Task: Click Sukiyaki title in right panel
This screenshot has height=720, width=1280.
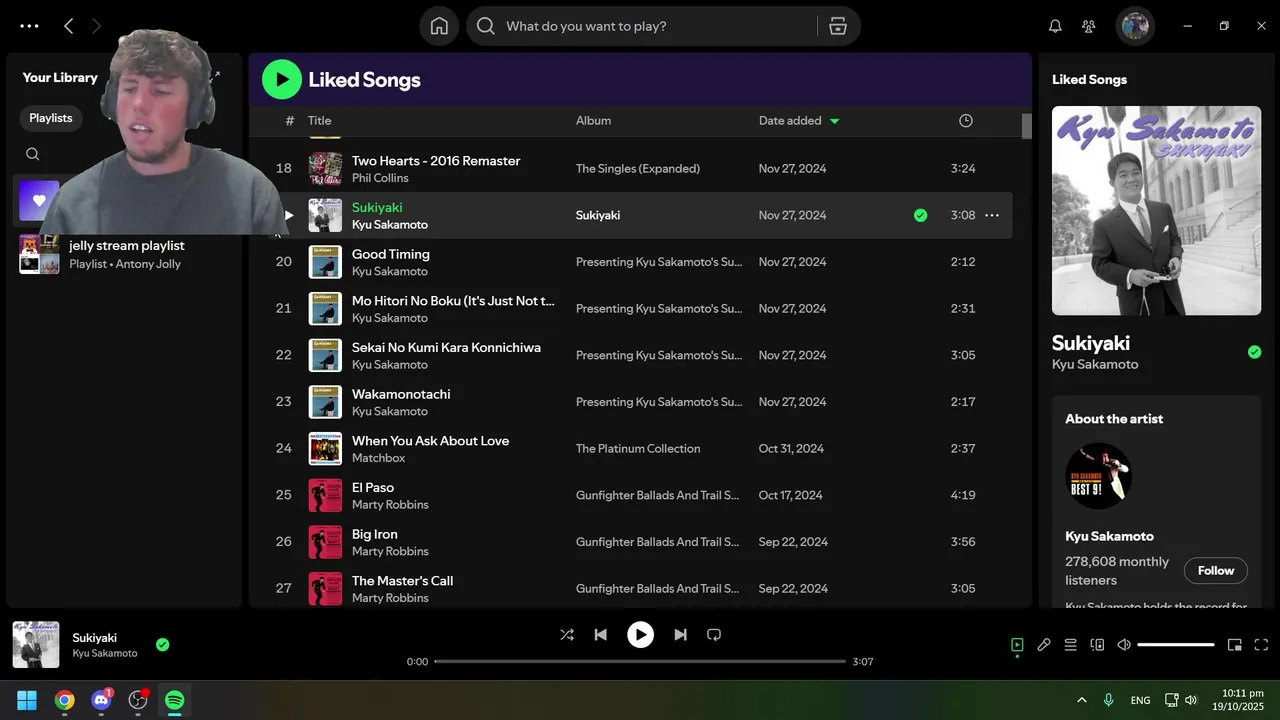Action: point(1091,343)
